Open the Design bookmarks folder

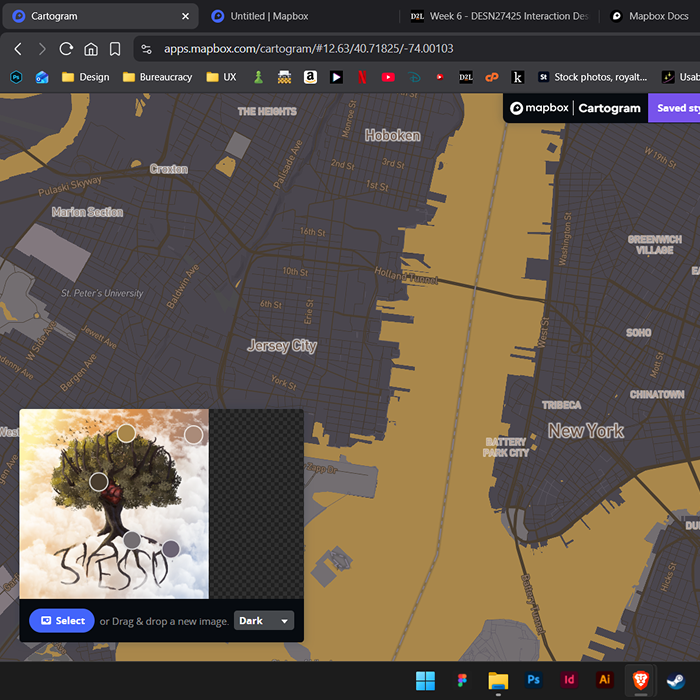[x=85, y=77]
